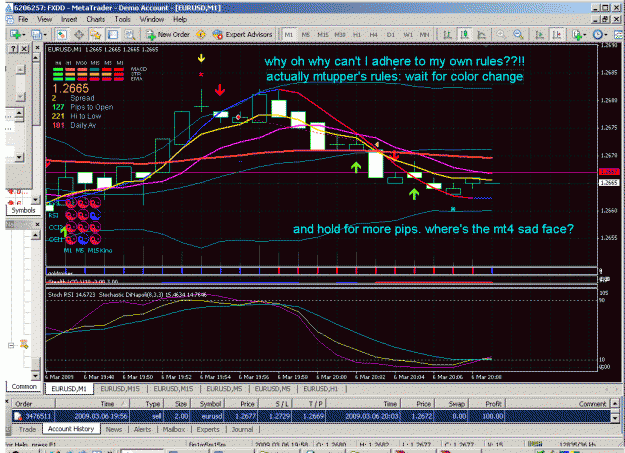This screenshot has width=625, height=453.
Task: Open the Insert menu
Action: [x=69, y=19]
